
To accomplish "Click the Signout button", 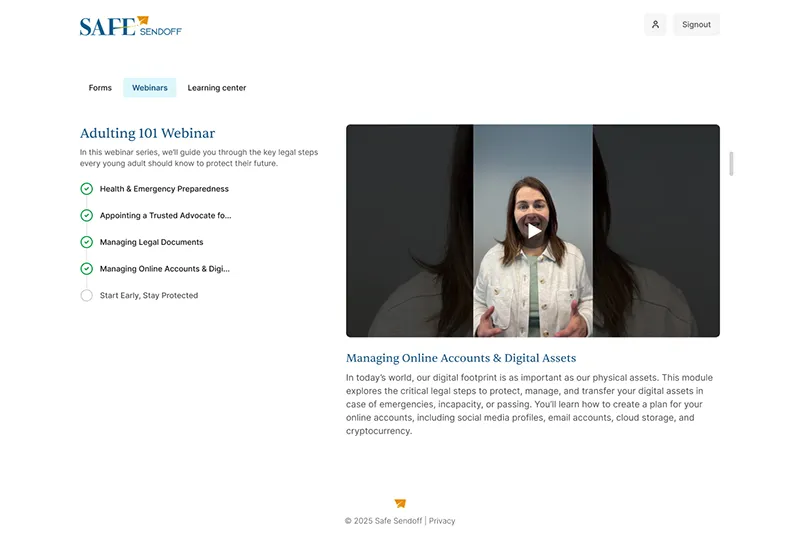I will (696, 24).
